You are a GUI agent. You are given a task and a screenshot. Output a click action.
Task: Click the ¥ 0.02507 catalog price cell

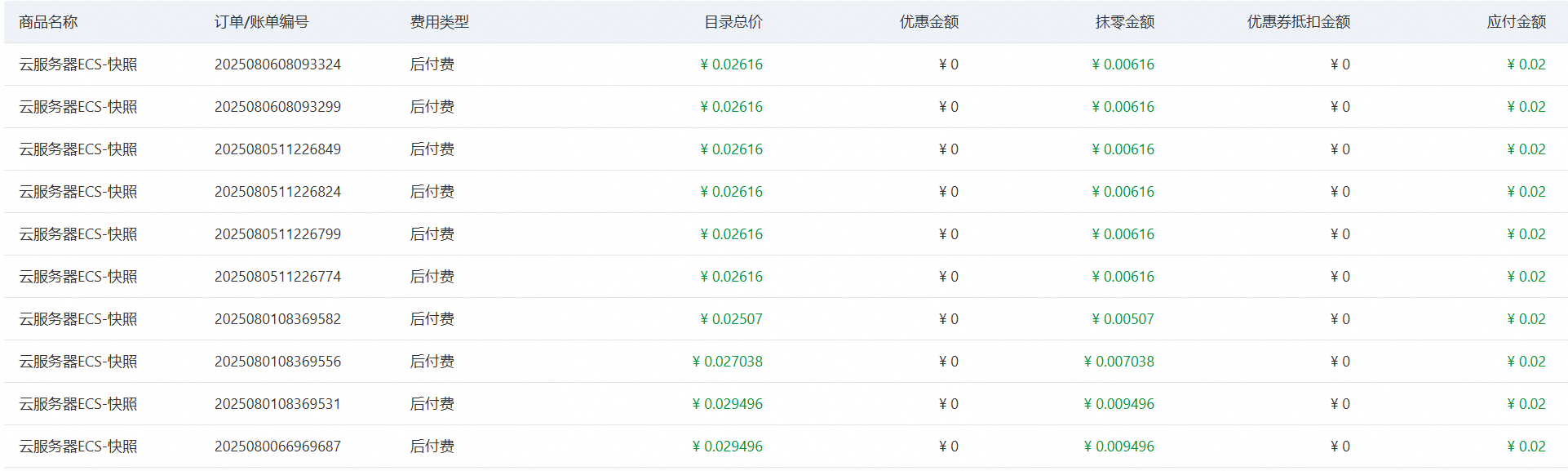click(731, 319)
